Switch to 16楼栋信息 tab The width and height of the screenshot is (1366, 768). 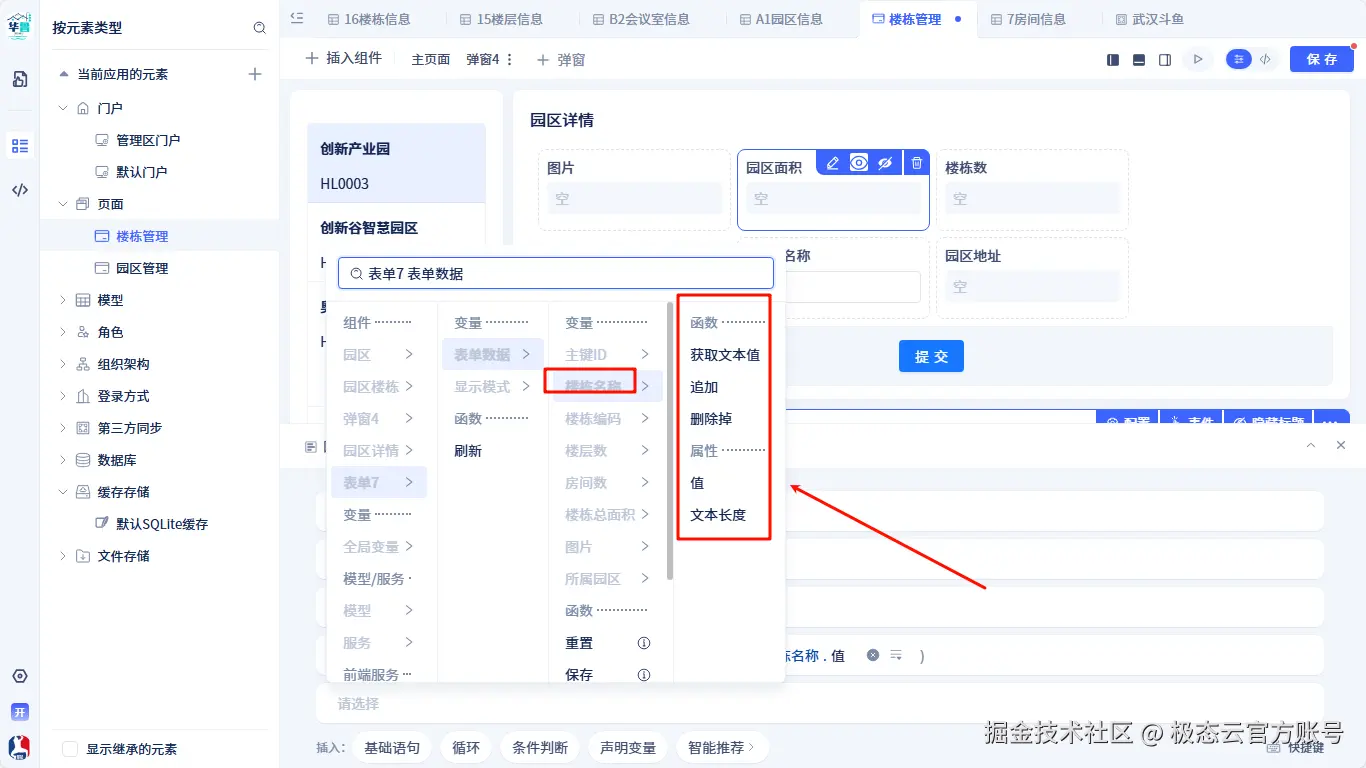(368, 19)
